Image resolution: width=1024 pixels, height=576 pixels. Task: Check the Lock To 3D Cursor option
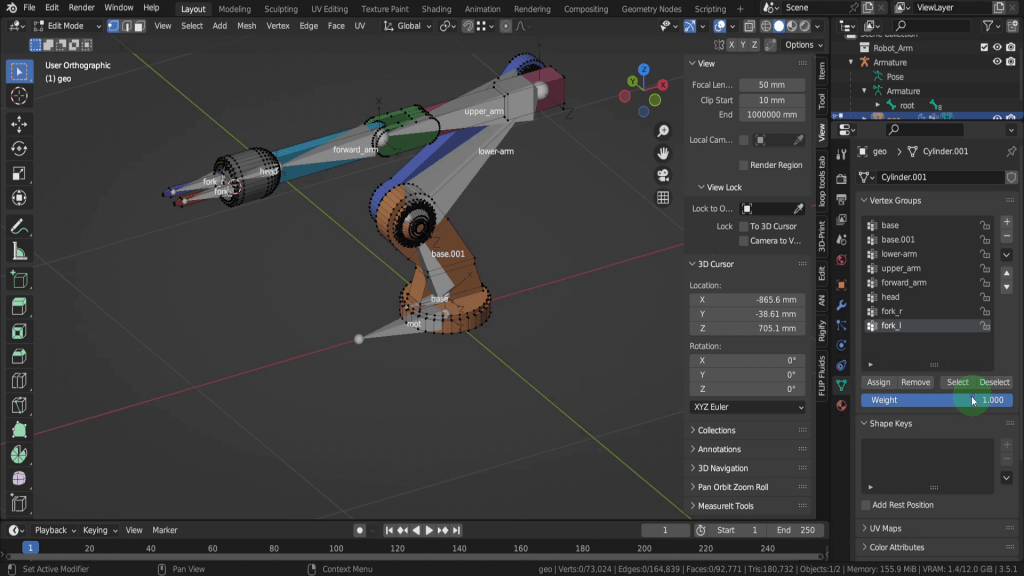click(744, 226)
